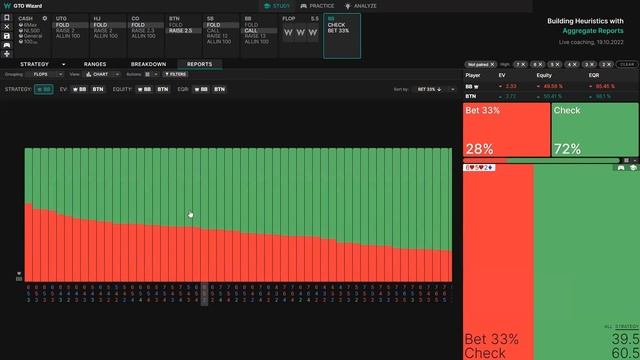The width and height of the screenshot is (640, 360).
Task: Click the highlighted flop column in chart
Action: 204,294
